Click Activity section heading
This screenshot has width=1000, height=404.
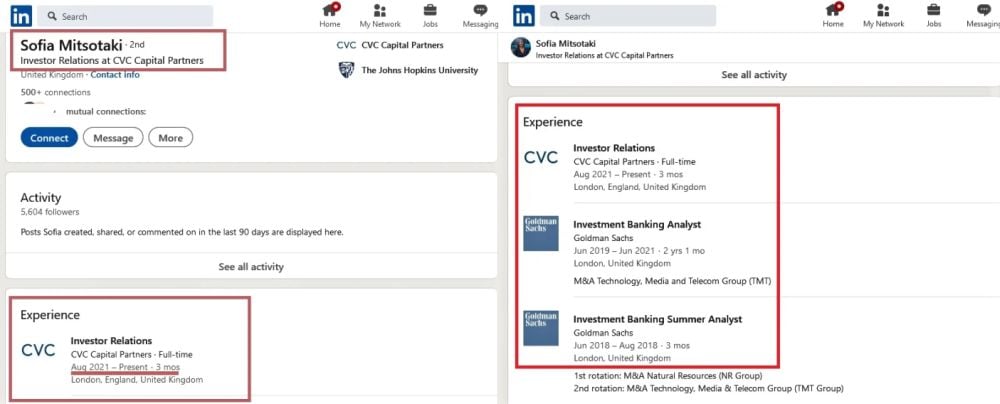click(x=41, y=198)
